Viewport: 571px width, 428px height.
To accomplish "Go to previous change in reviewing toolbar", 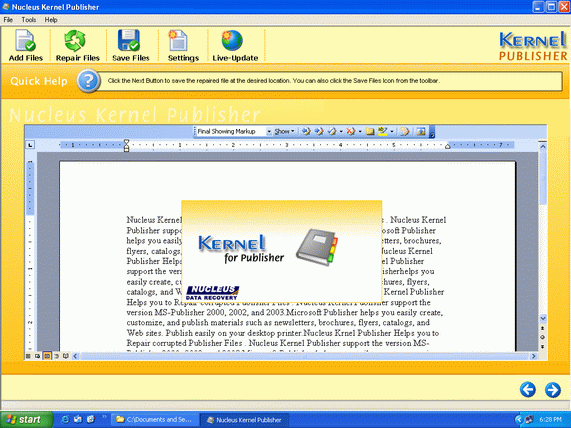I will coord(306,131).
